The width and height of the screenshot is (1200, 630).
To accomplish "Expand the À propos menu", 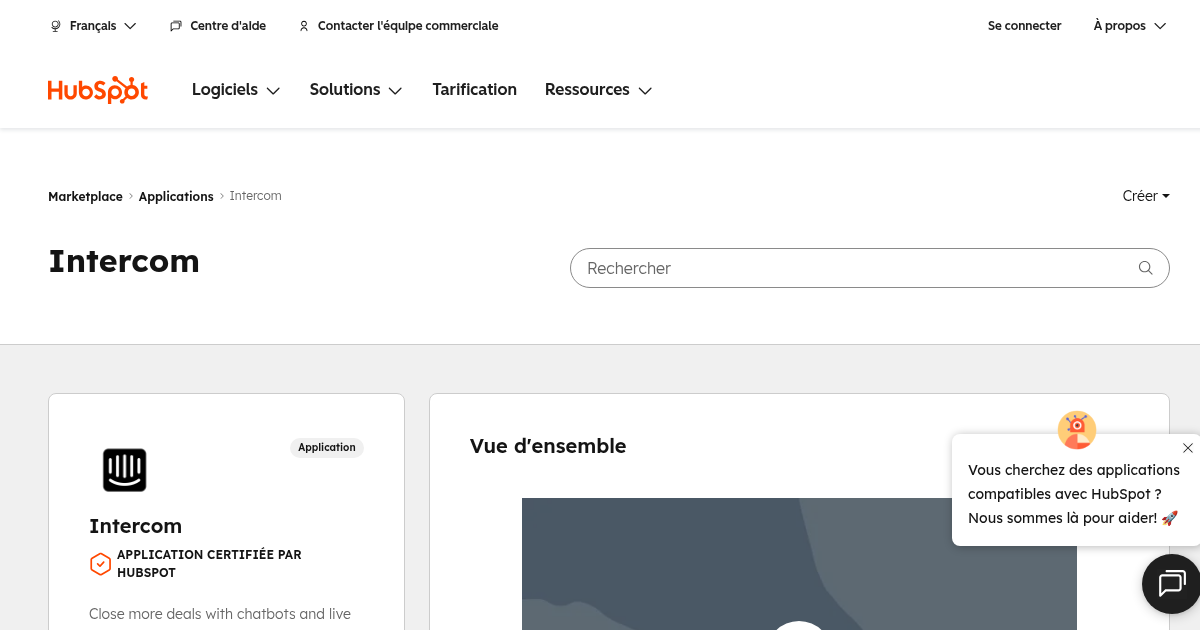I will pyautogui.click(x=1130, y=26).
